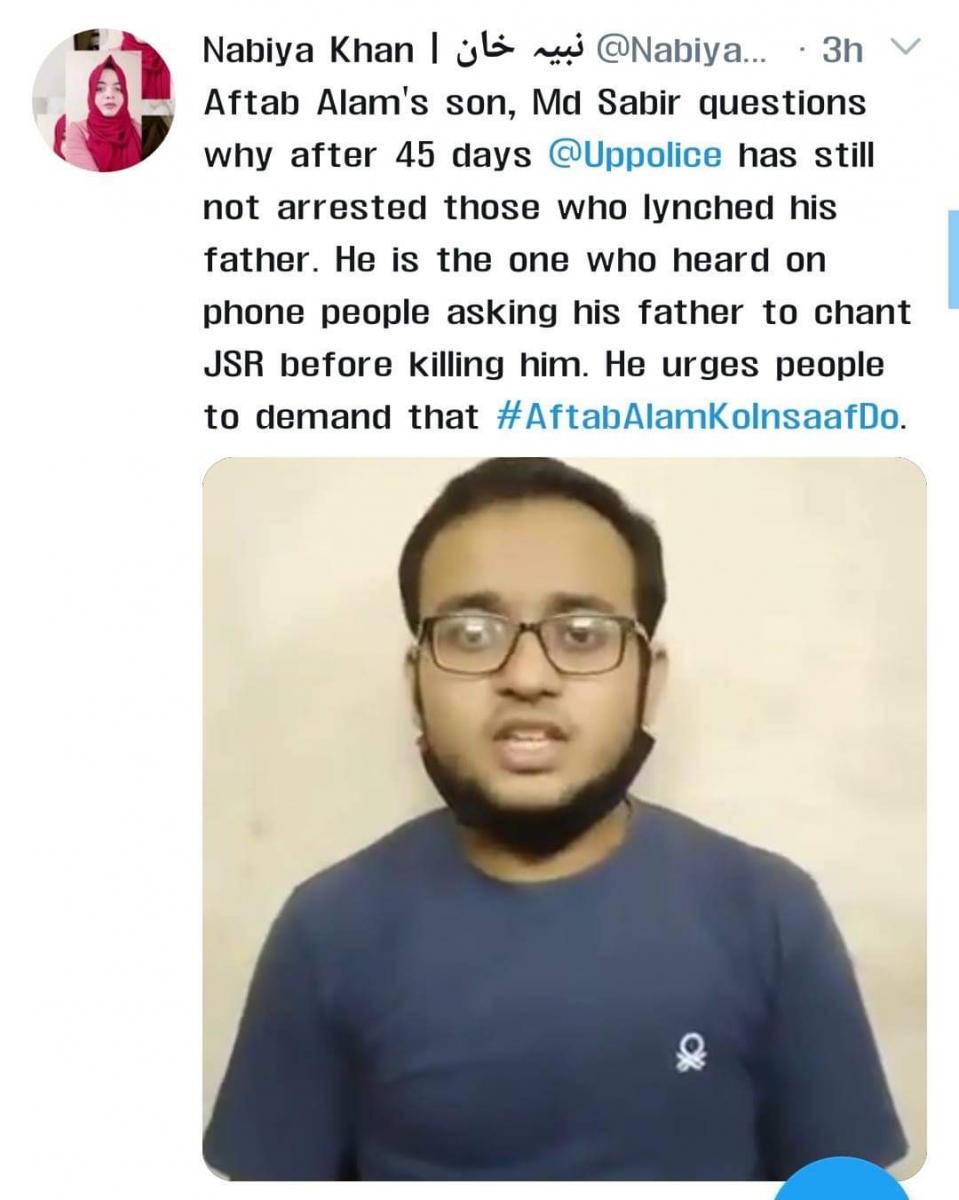Open the @Uppolice mention

pyautogui.click(x=636, y=156)
